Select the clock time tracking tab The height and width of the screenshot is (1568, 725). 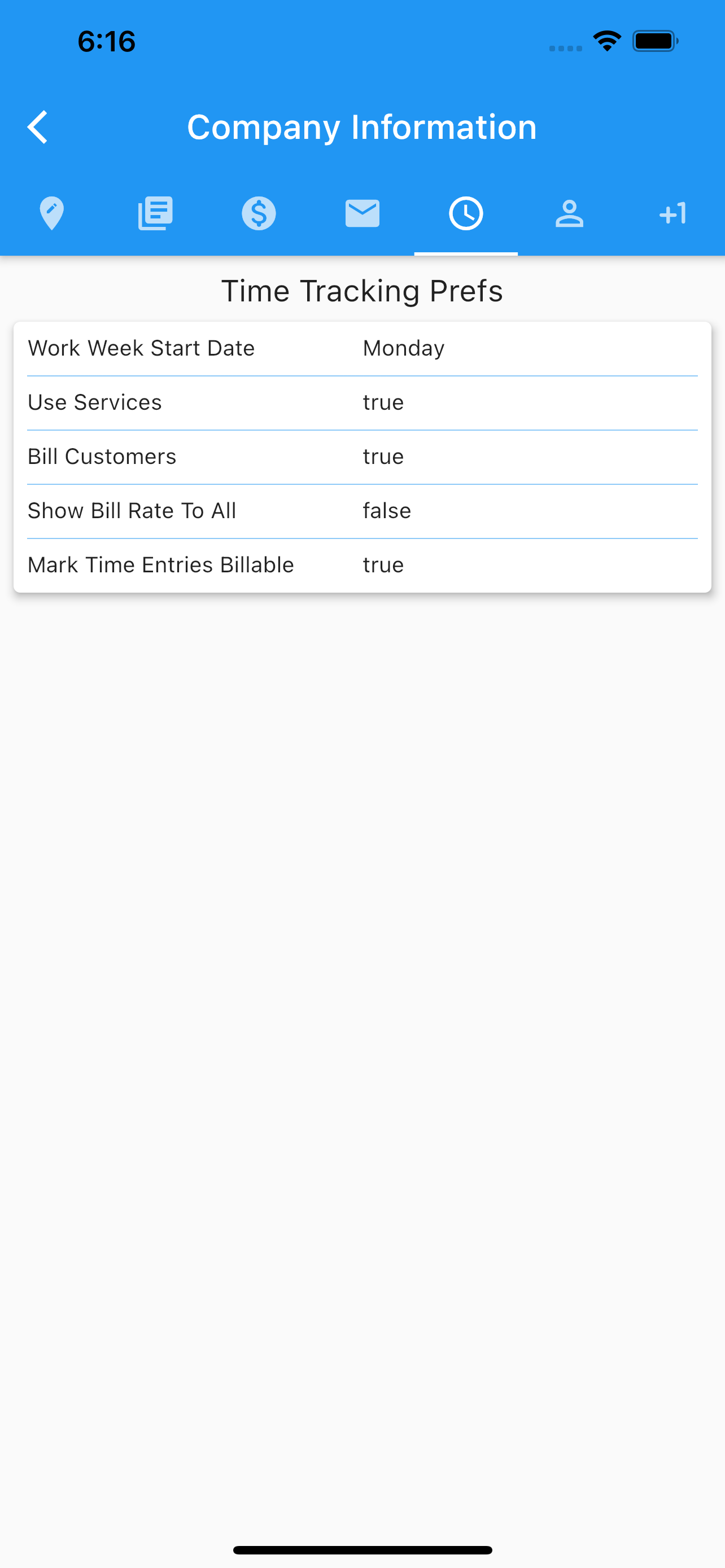click(x=466, y=214)
